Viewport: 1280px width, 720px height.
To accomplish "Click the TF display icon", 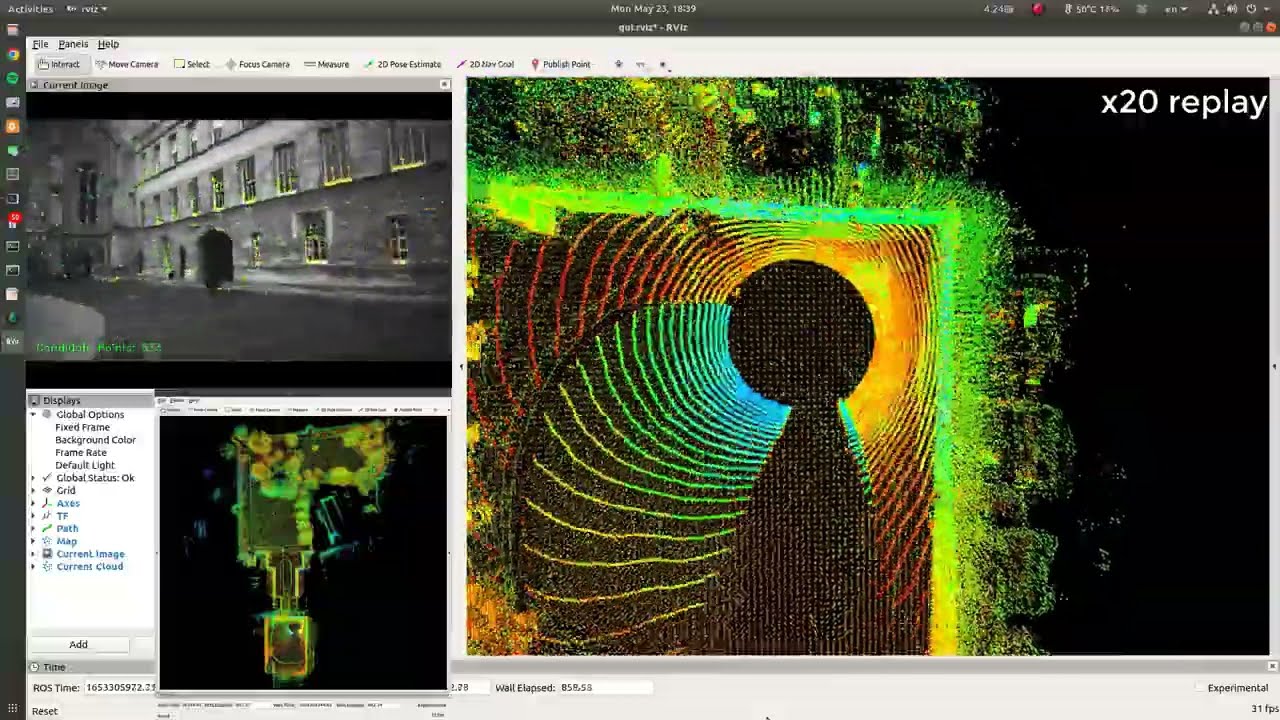I will (47, 516).
